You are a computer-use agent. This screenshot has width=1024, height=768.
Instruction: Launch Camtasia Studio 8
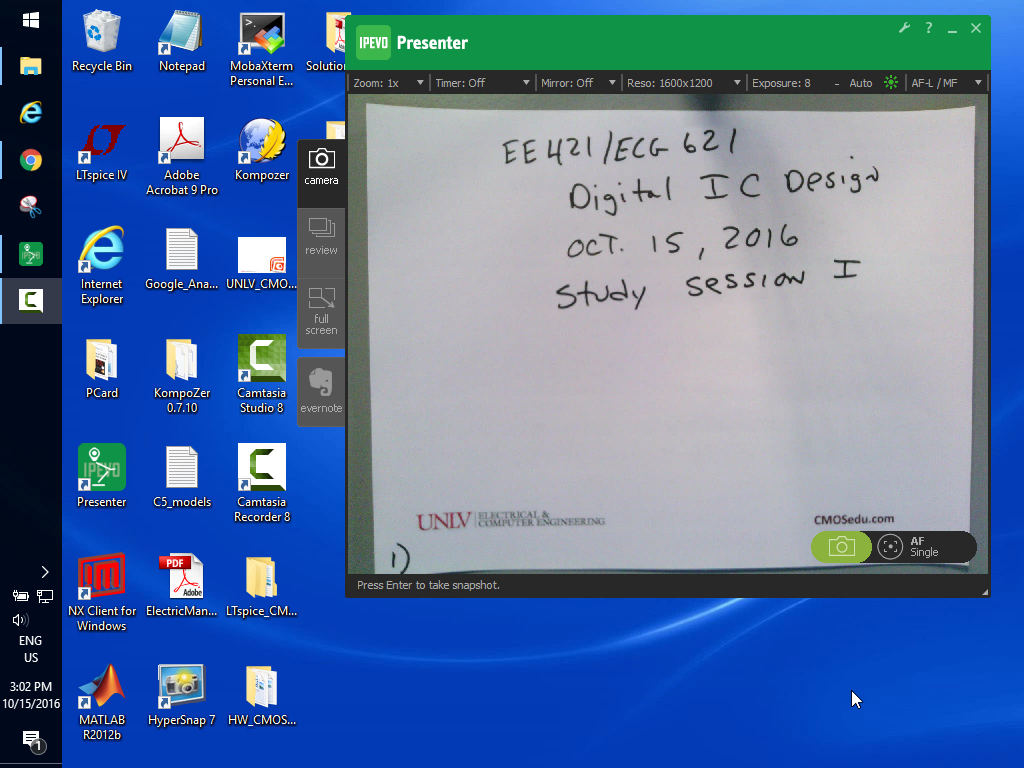[x=261, y=374]
